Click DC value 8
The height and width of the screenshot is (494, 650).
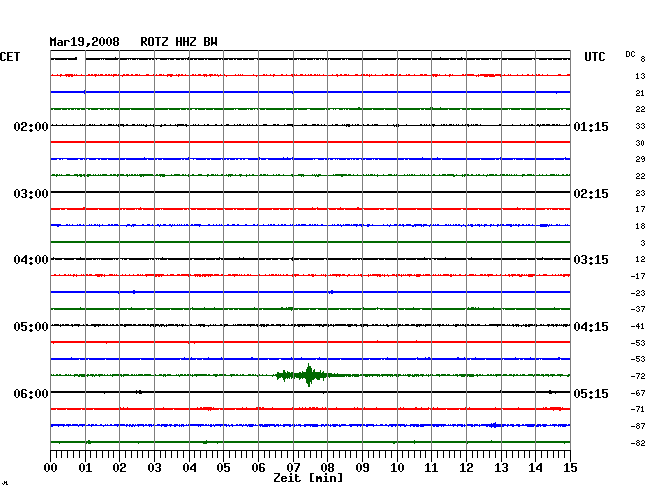tap(643, 59)
